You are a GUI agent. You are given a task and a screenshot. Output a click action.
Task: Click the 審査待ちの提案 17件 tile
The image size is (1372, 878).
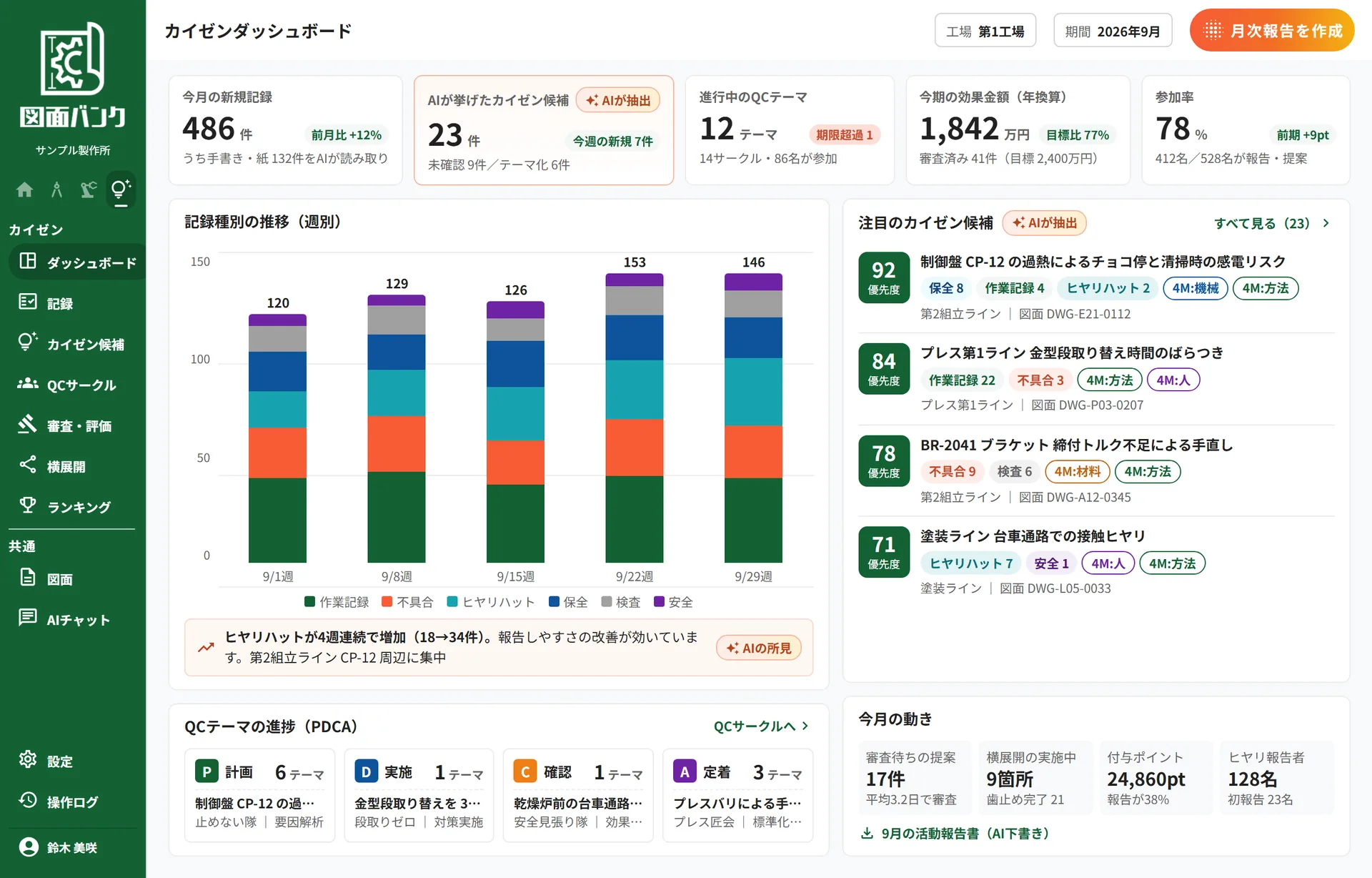915,778
